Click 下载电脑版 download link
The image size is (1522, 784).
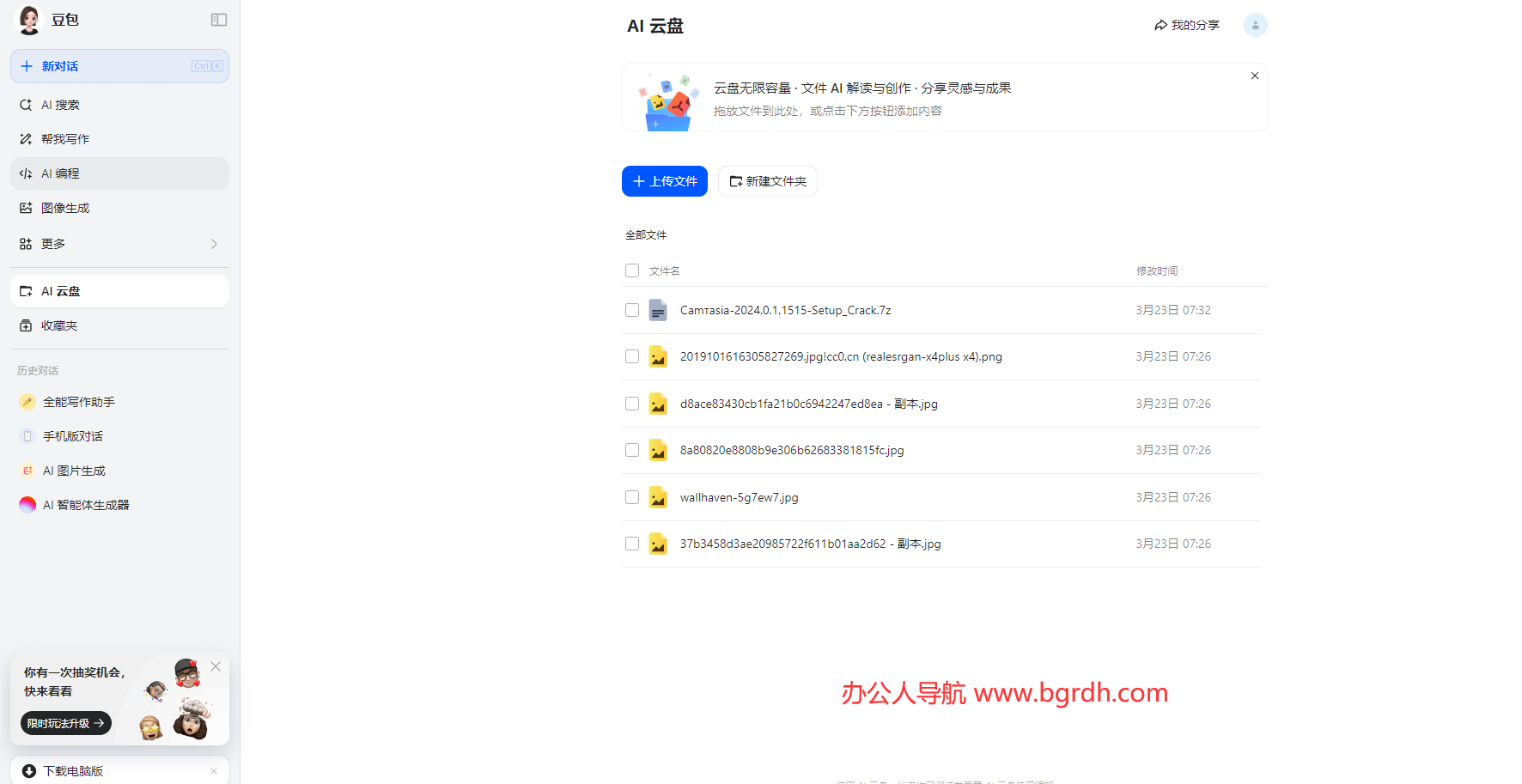tap(73, 771)
